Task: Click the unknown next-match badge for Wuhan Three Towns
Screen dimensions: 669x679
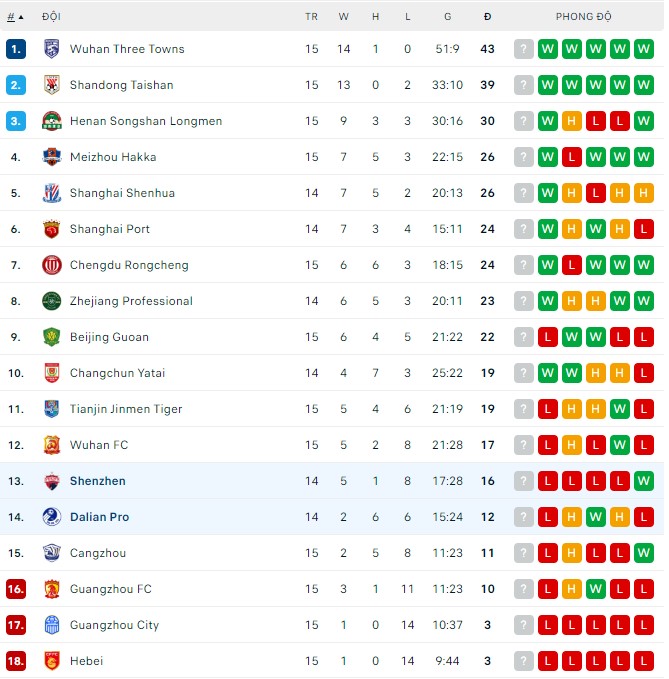Action: tap(524, 49)
